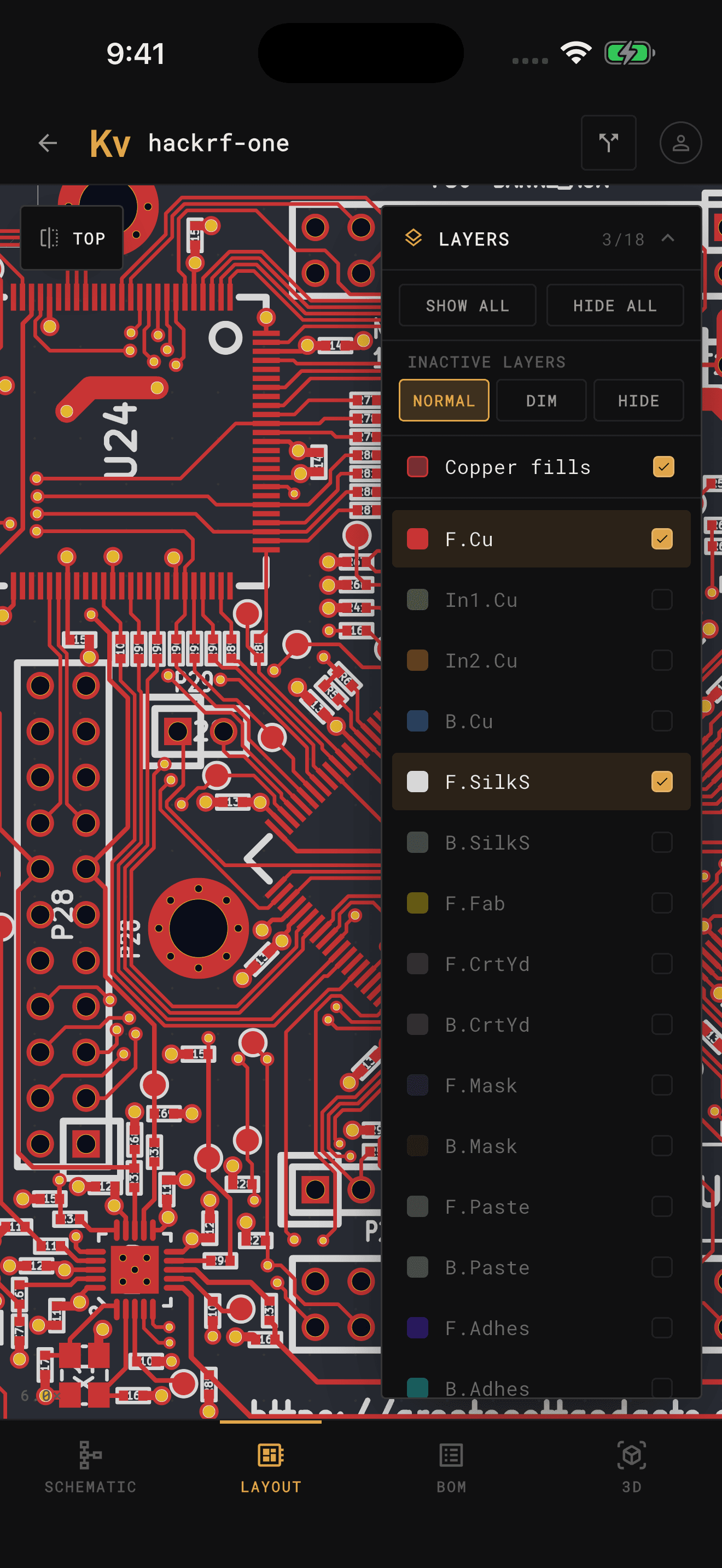Click the red F.Cu color swatch
Image resolution: width=722 pixels, height=1568 pixels.
point(417,539)
